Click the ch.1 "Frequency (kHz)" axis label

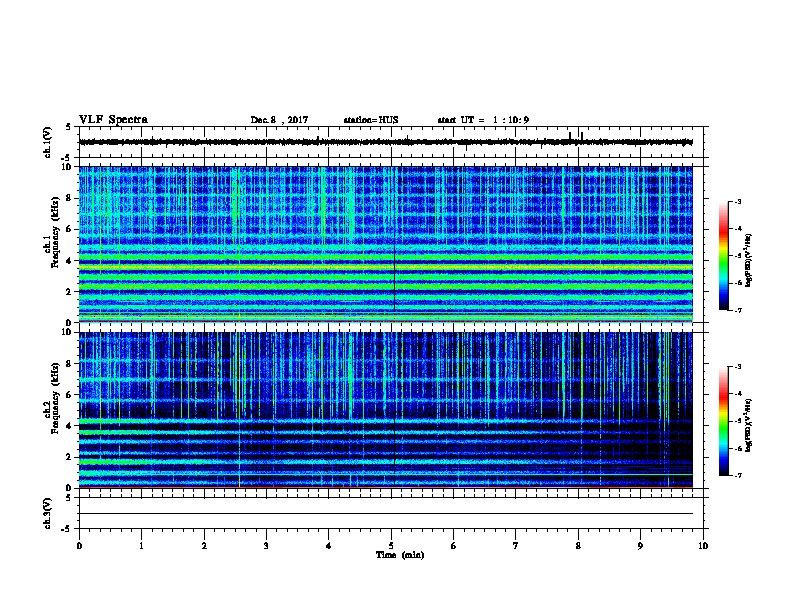point(55,232)
